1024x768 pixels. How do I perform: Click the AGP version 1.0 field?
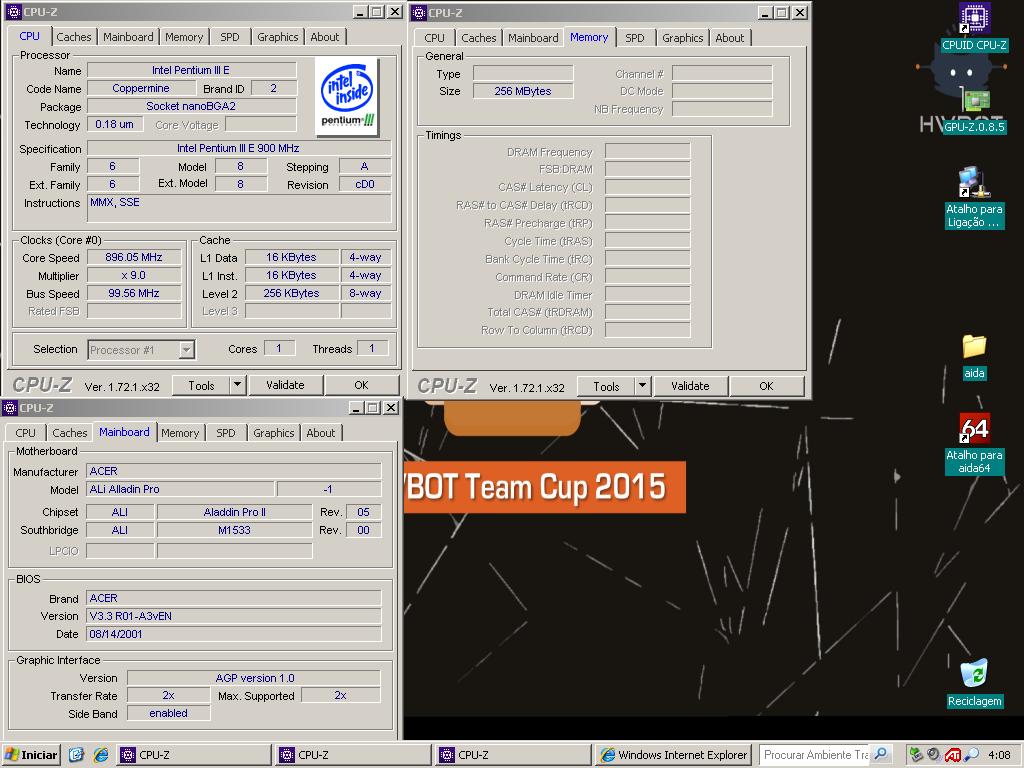click(x=254, y=678)
